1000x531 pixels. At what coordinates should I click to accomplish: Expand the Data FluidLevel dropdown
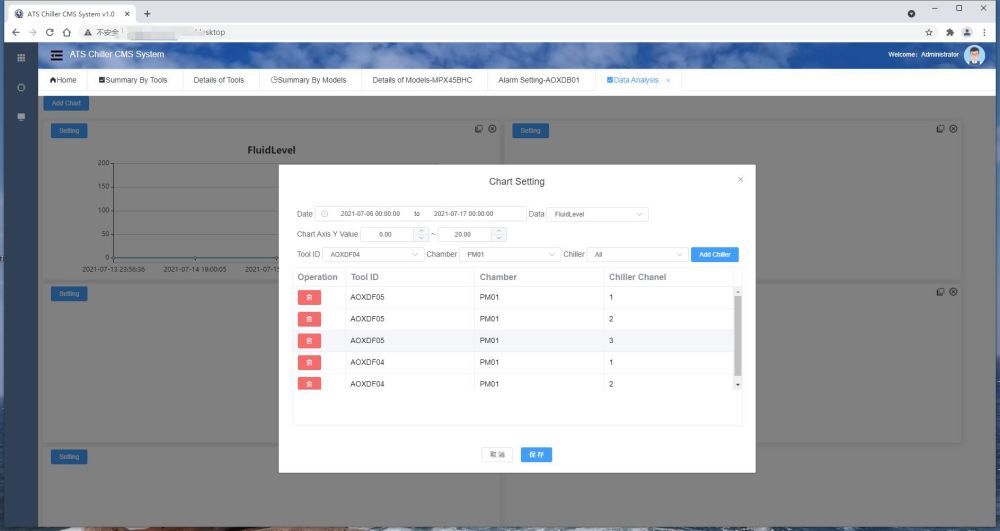point(597,214)
